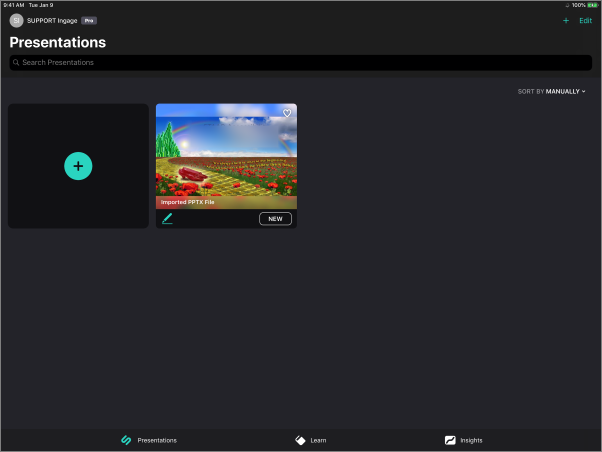Edit Imported PPTX File with pencil icon

[x=167, y=219]
